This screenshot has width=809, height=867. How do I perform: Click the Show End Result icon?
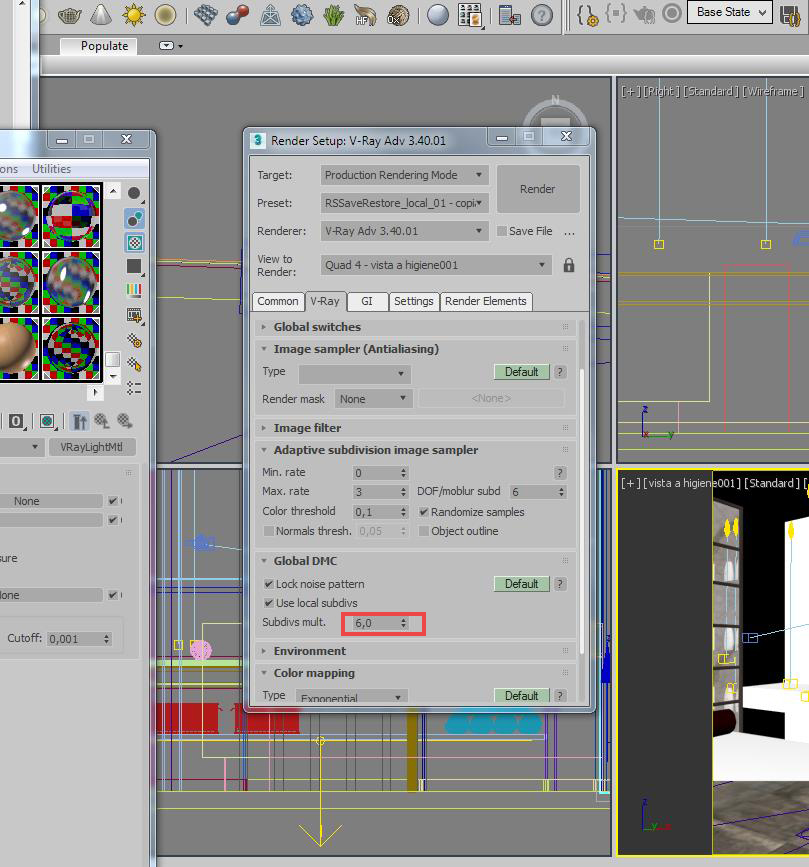(80, 421)
